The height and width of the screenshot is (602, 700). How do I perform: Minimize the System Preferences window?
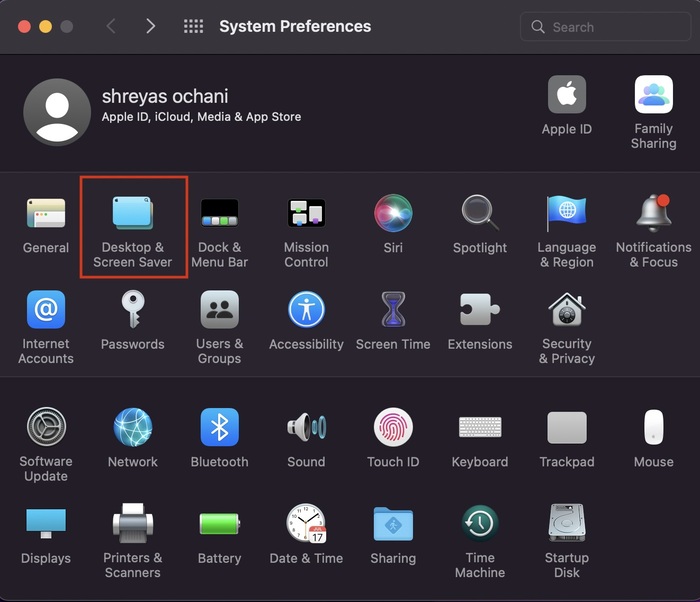(x=46, y=27)
